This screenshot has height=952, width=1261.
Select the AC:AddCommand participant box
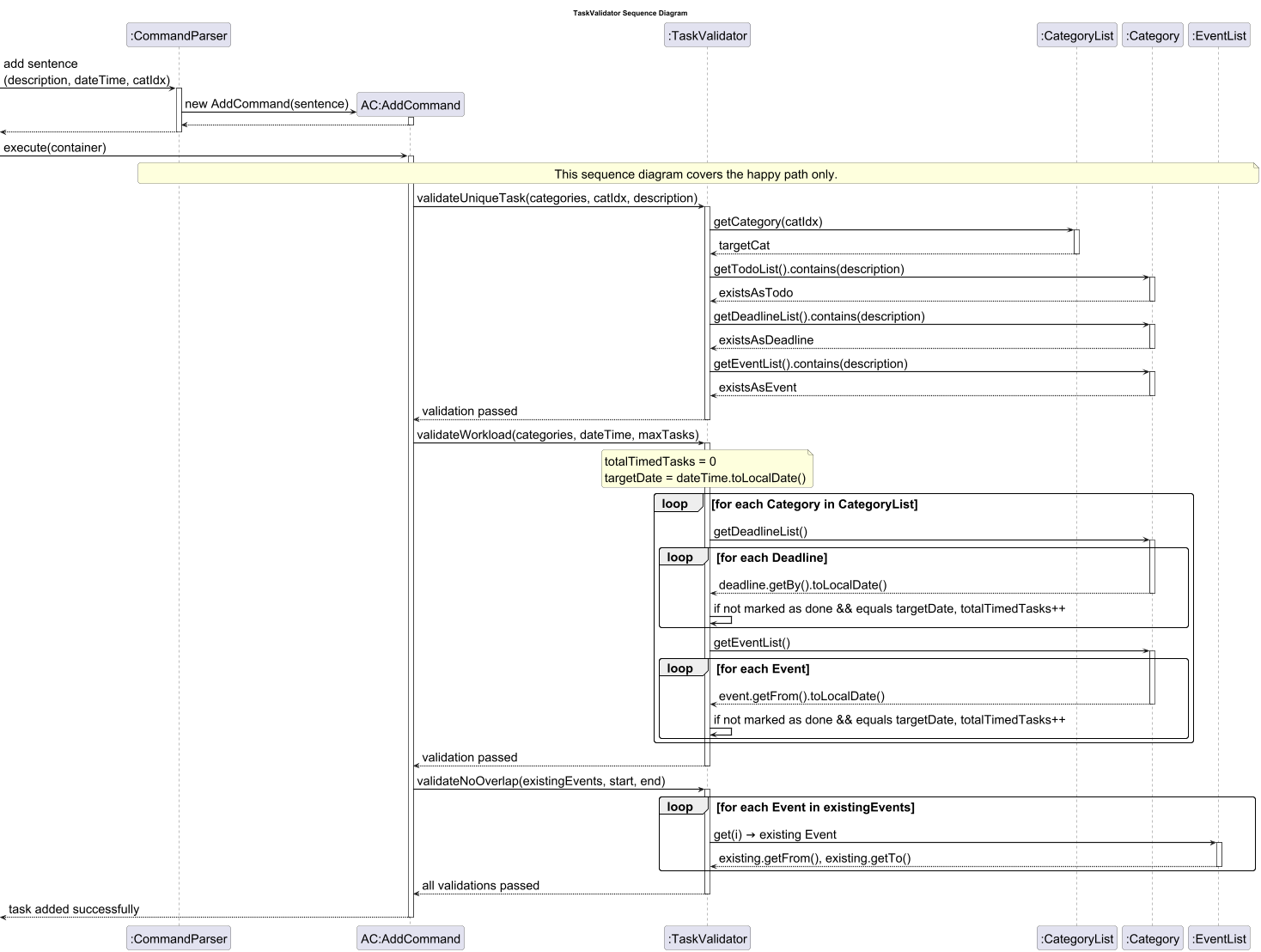[410, 104]
